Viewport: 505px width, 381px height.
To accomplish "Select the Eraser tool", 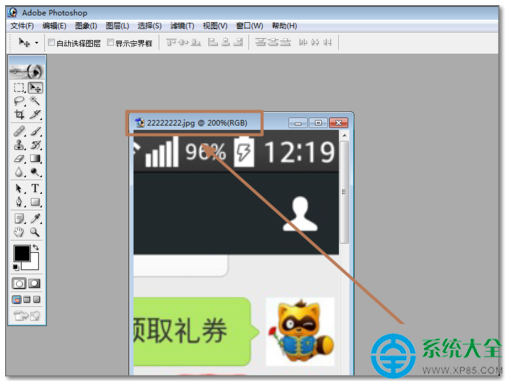I will (x=19, y=158).
